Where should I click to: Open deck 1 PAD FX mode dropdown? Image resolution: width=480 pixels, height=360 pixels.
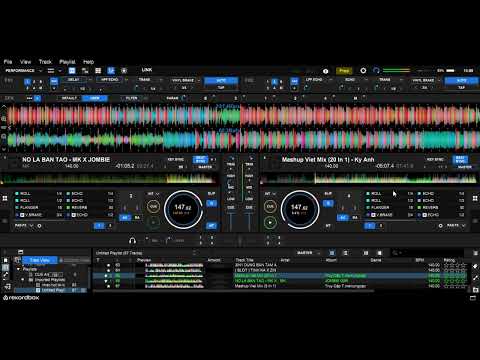(x=24, y=226)
